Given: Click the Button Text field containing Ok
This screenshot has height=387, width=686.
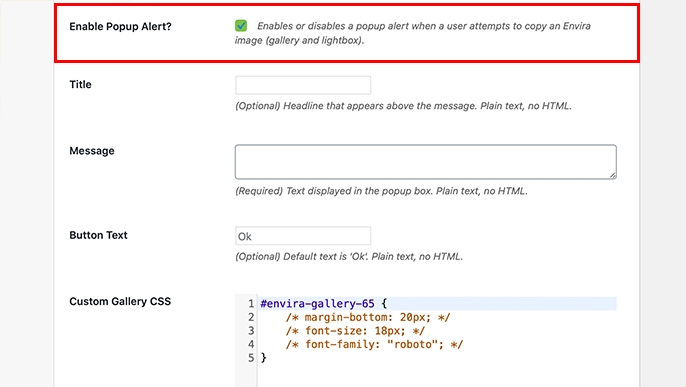Looking at the screenshot, I should point(303,236).
